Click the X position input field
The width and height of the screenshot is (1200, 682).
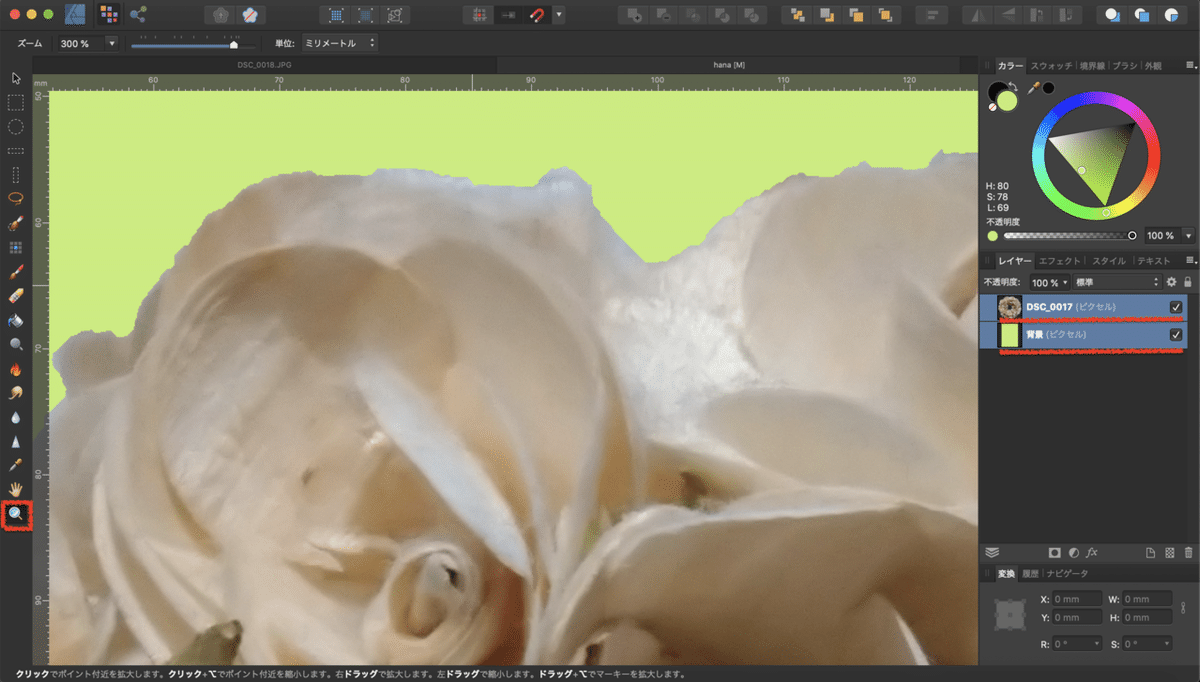pos(1078,599)
